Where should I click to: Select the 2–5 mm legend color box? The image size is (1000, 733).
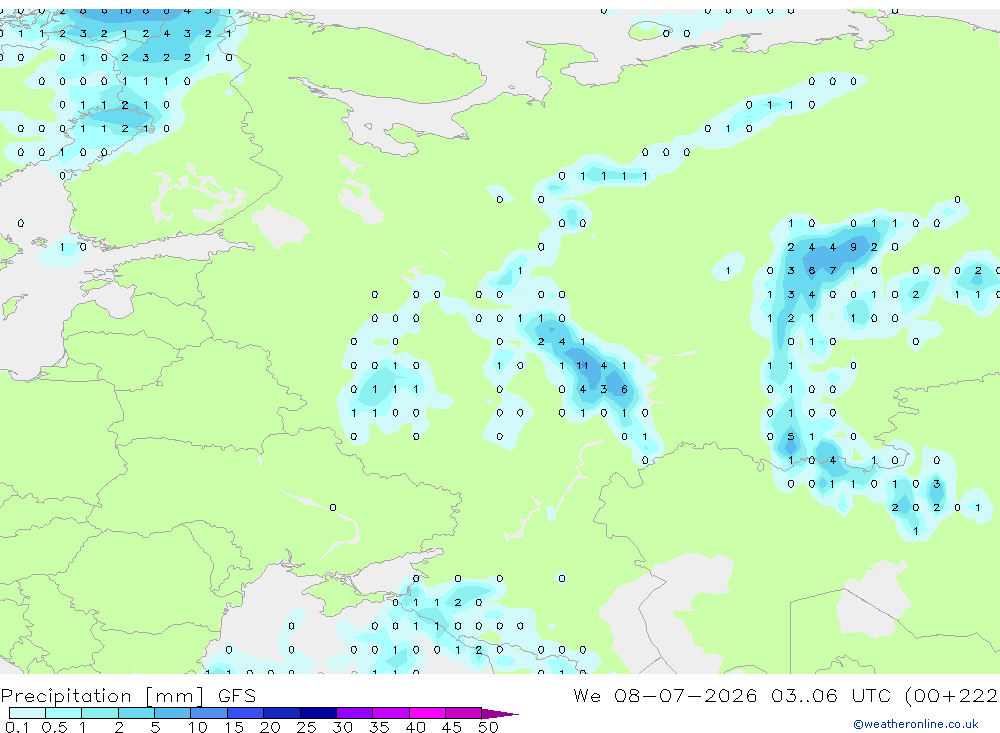click(x=136, y=713)
